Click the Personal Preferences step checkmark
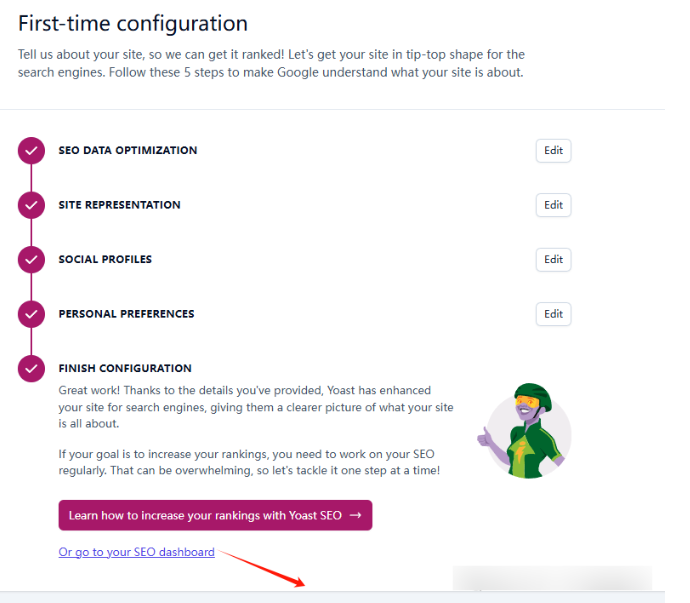This screenshot has height=603, width=690. [x=32, y=314]
